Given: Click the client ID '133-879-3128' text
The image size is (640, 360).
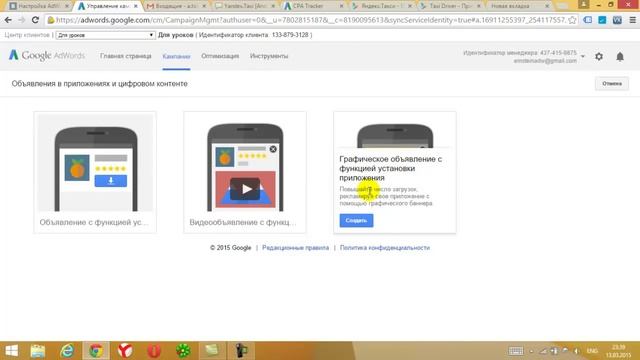Looking at the screenshot, I should [x=290, y=35].
